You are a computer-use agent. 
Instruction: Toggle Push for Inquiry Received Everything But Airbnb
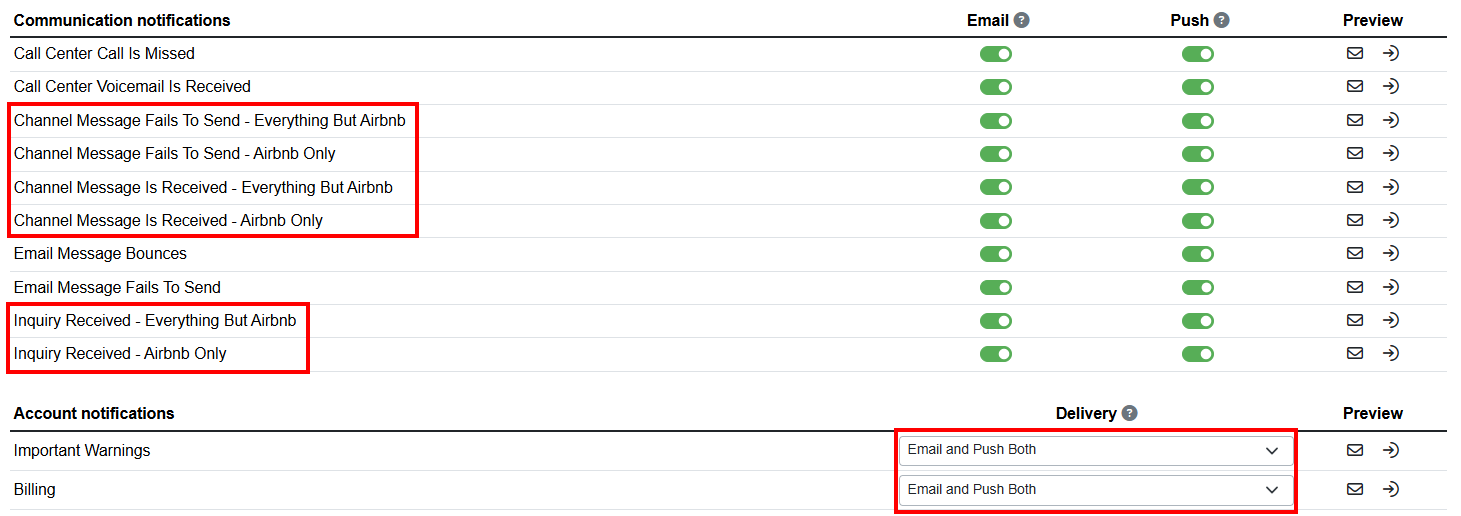click(1198, 320)
